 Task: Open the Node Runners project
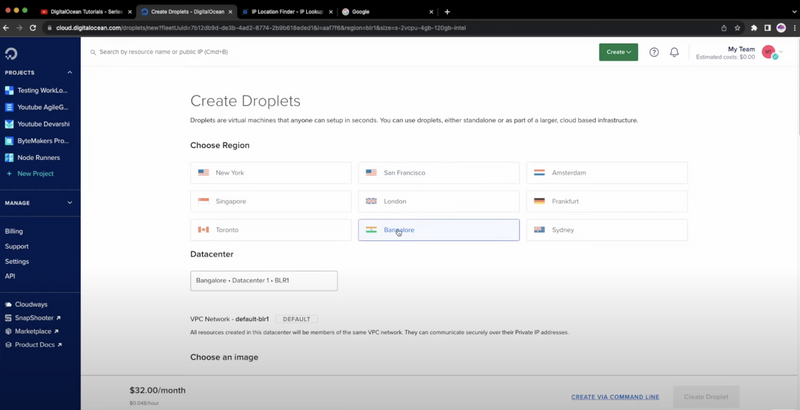(32, 158)
